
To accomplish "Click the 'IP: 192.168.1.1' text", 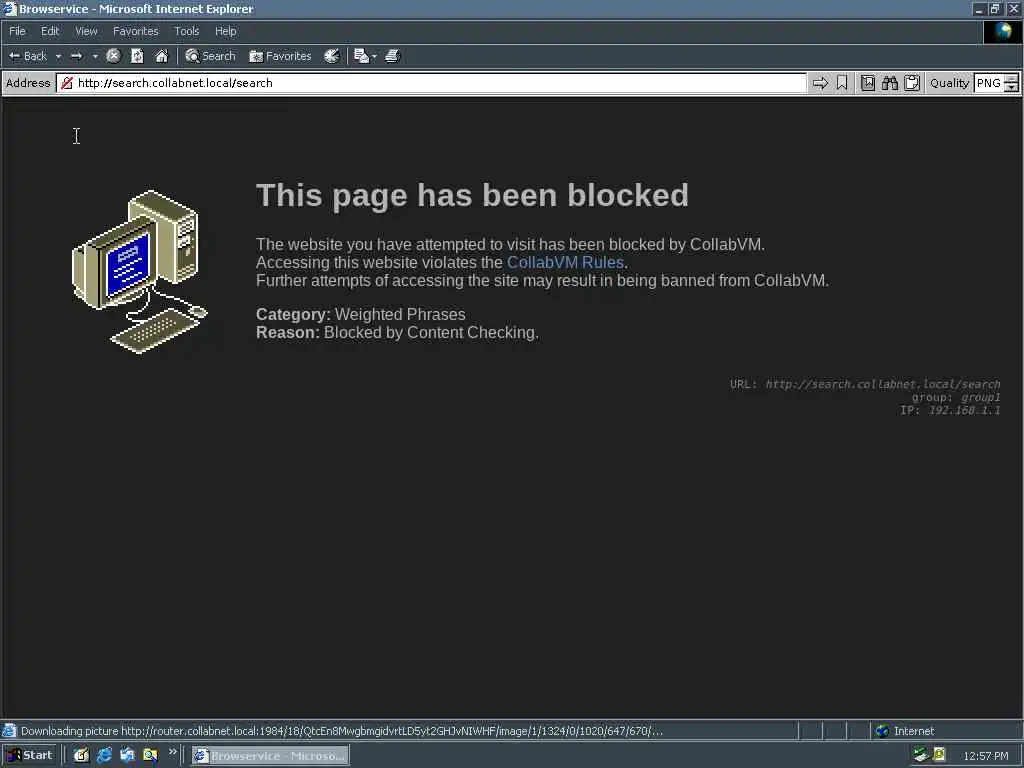I will [x=950, y=410].
